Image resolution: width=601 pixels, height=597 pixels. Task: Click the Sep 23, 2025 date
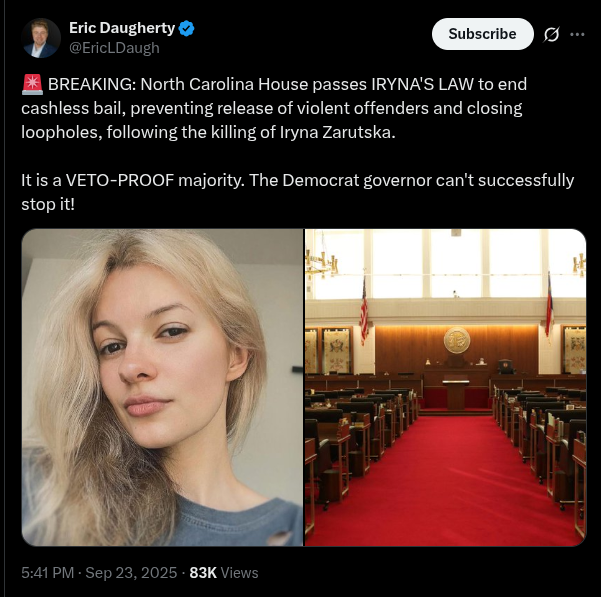131,573
